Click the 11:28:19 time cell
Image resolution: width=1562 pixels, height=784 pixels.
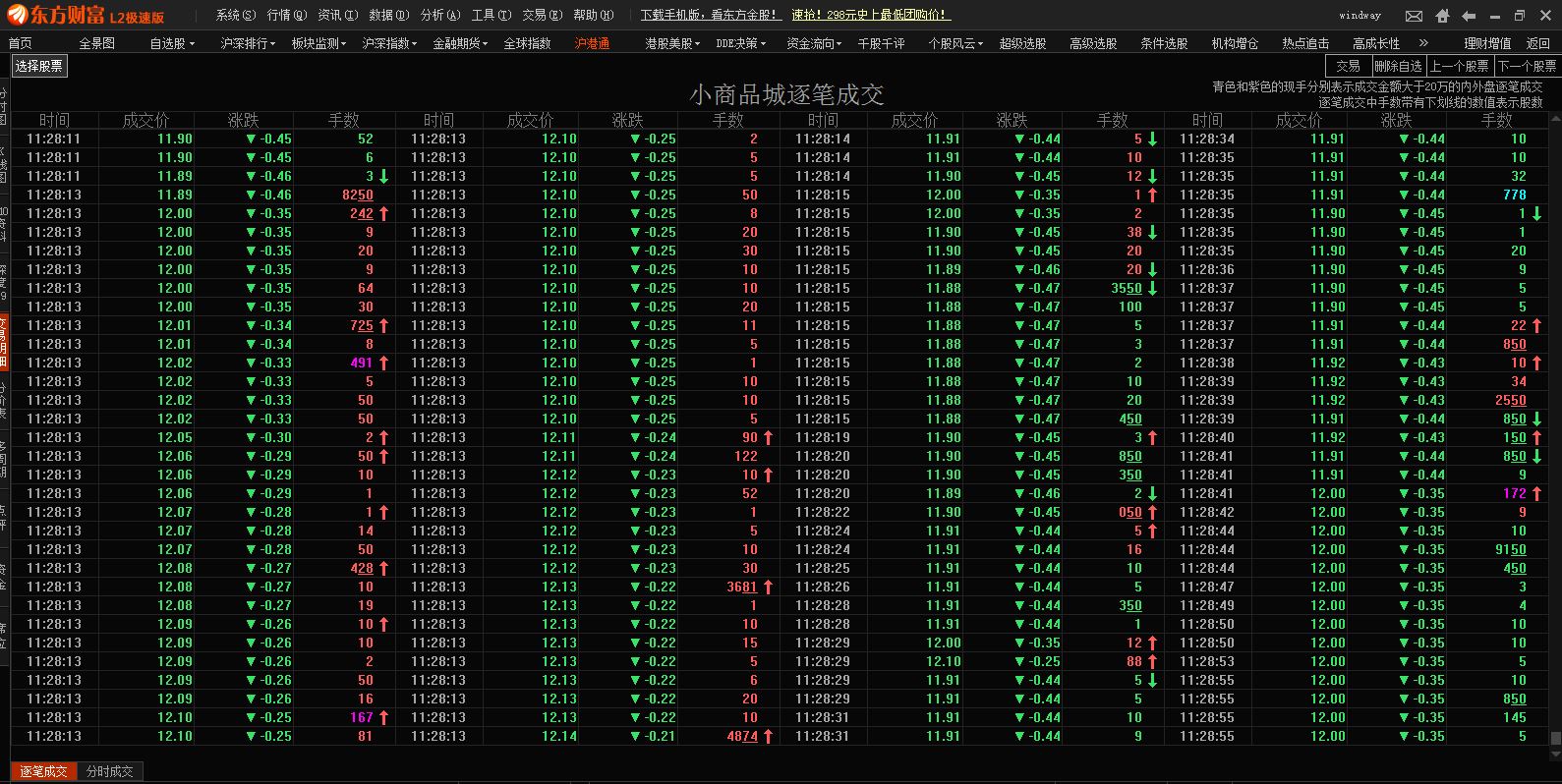coord(823,437)
